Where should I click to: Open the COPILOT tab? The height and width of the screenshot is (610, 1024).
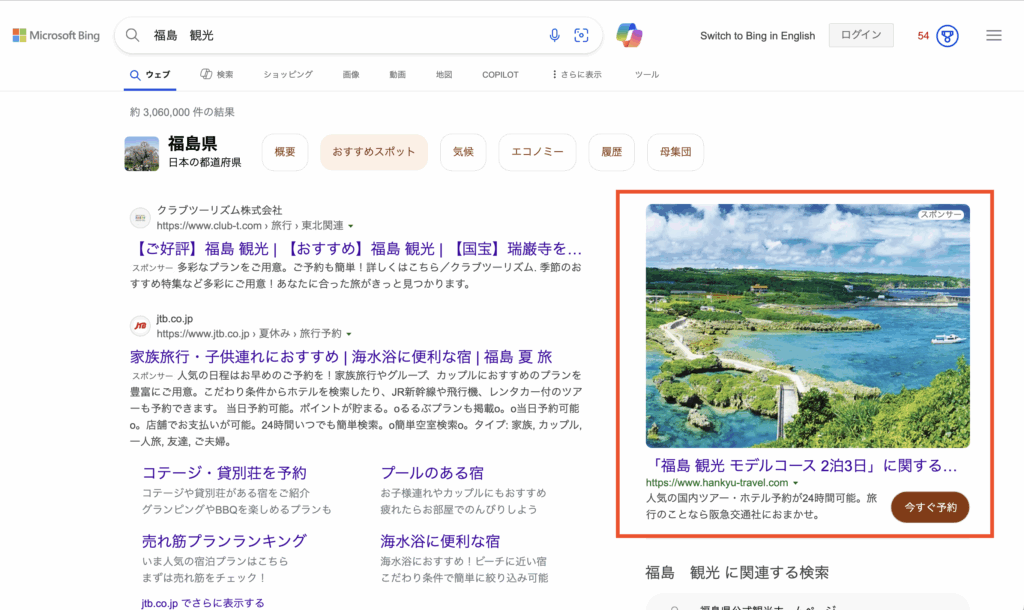coord(500,74)
